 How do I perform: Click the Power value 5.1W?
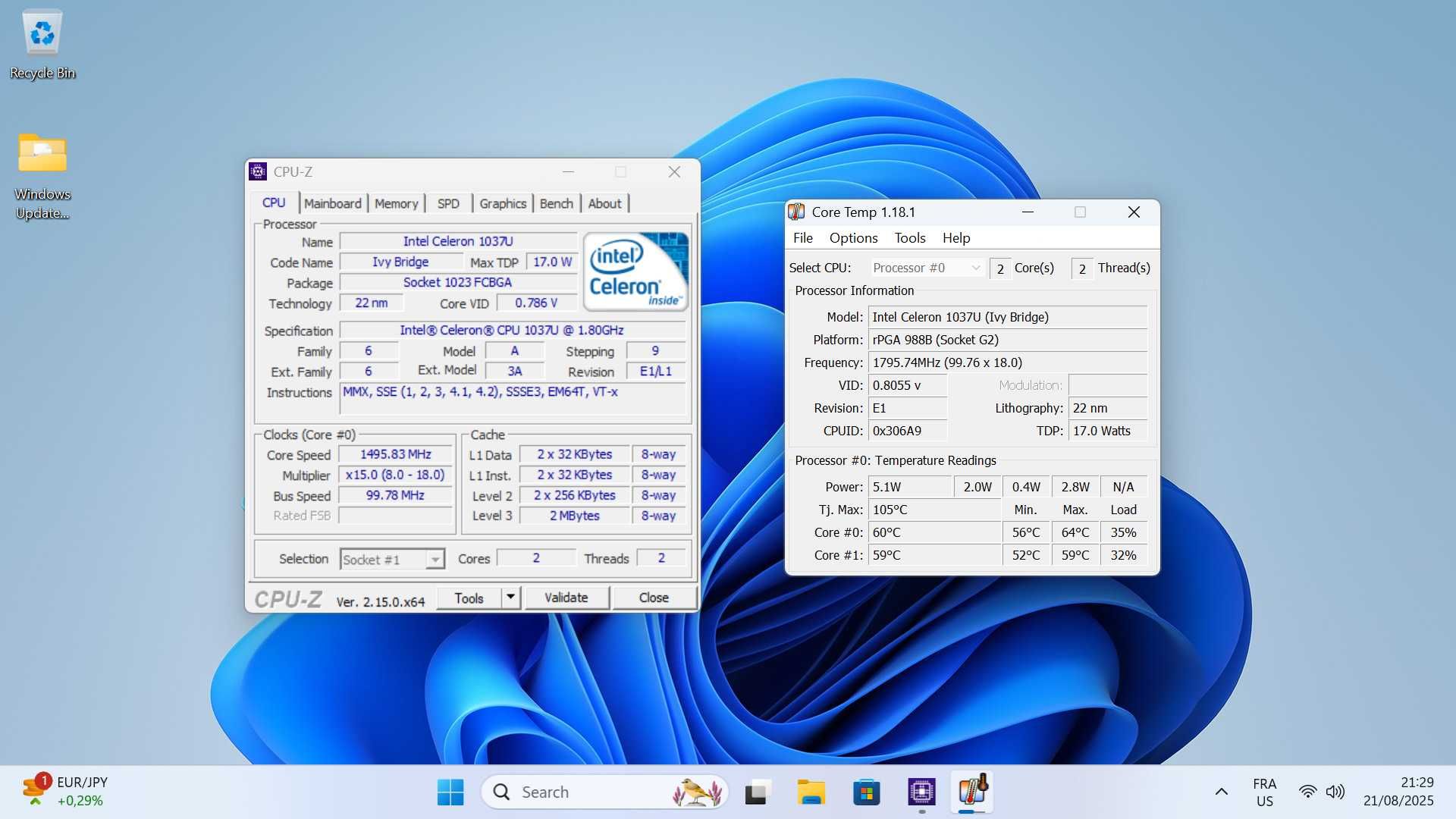[910, 487]
